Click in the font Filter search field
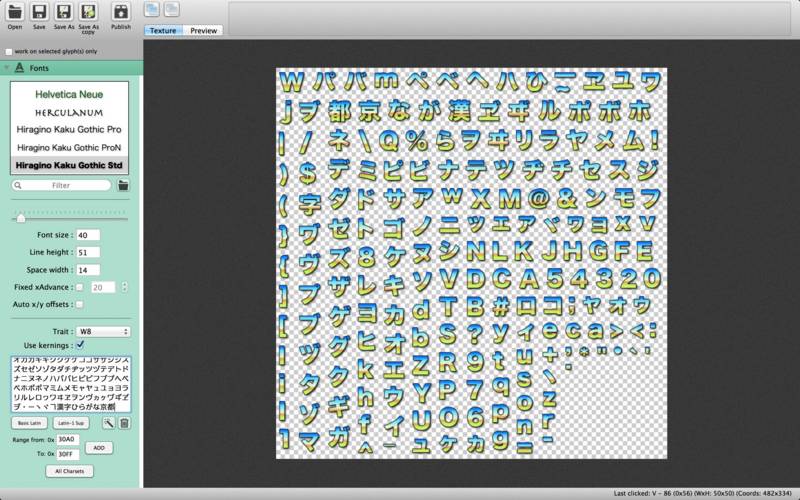Viewport: 800px width, 500px height. pos(61,185)
